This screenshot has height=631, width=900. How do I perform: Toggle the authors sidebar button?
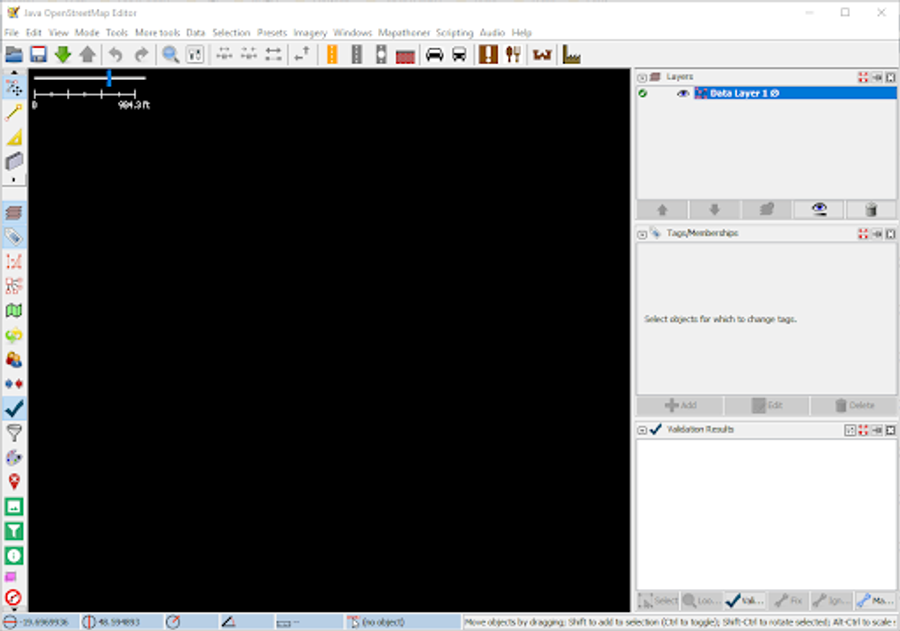point(14,359)
